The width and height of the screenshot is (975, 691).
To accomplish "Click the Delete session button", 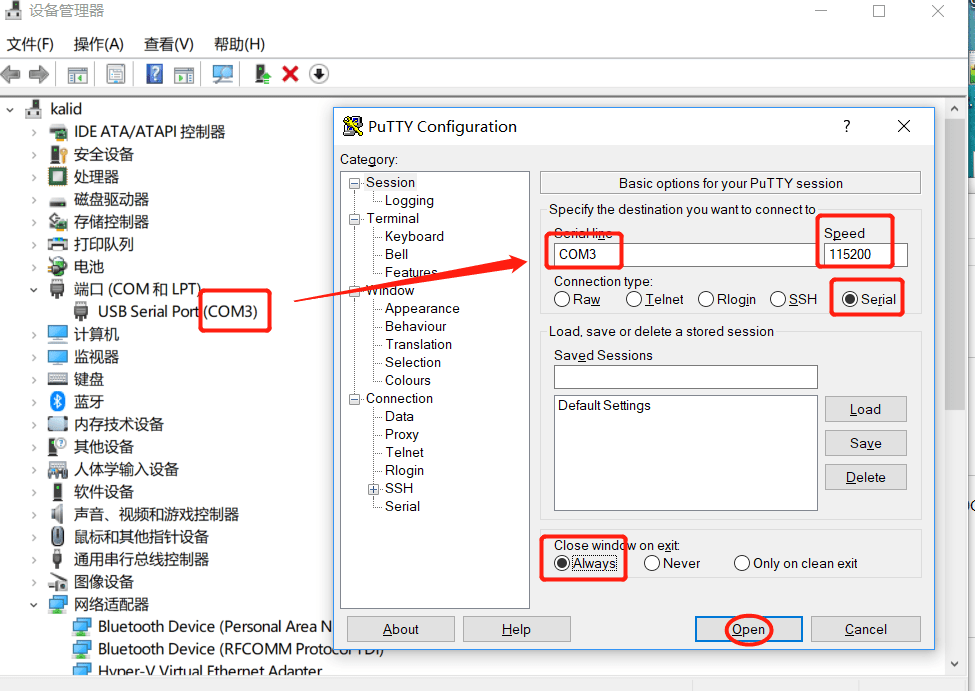I will (866, 477).
